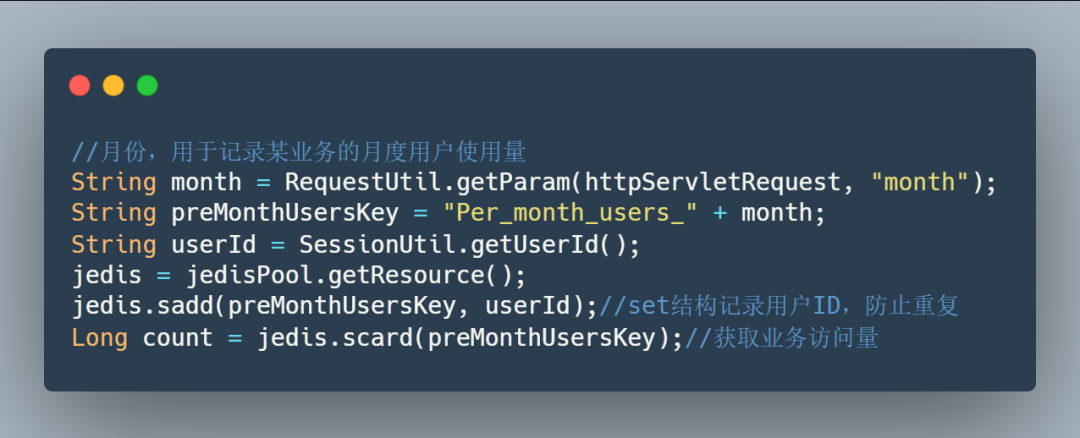Click the red close dot
The width and height of the screenshot is (1080, 438).
click(x=80, y=85)
